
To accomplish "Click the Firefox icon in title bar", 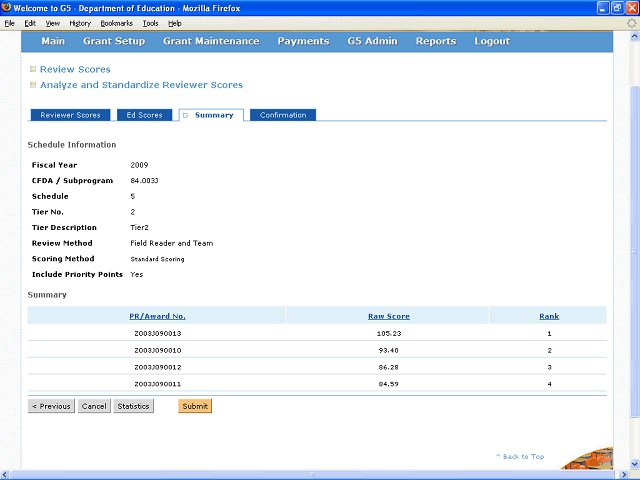I will pos(7,7).
